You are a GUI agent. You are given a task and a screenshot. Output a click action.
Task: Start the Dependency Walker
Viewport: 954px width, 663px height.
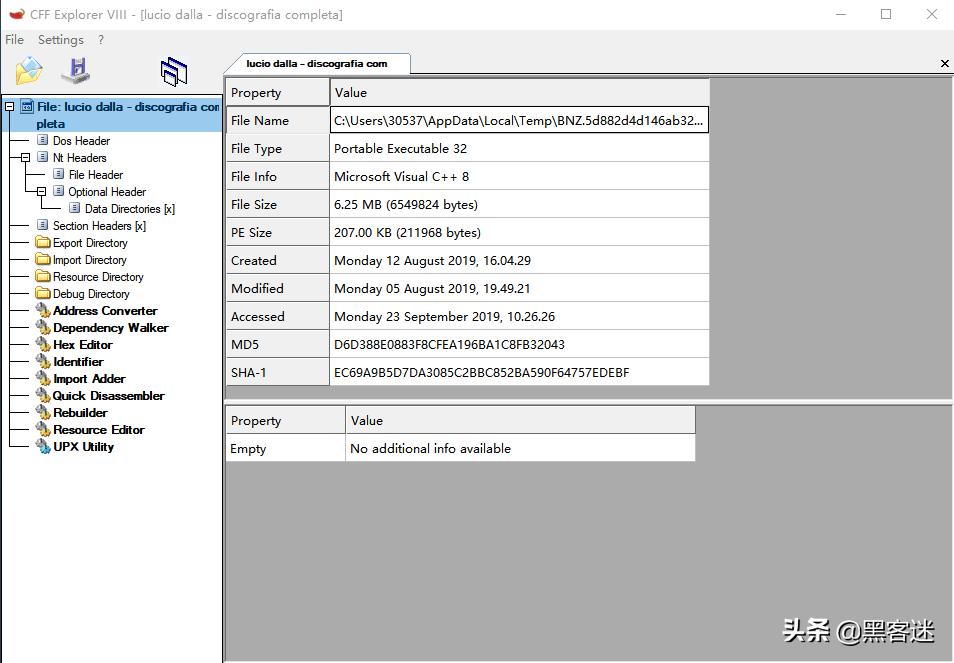pyautogui.click(x=110, y=327)
